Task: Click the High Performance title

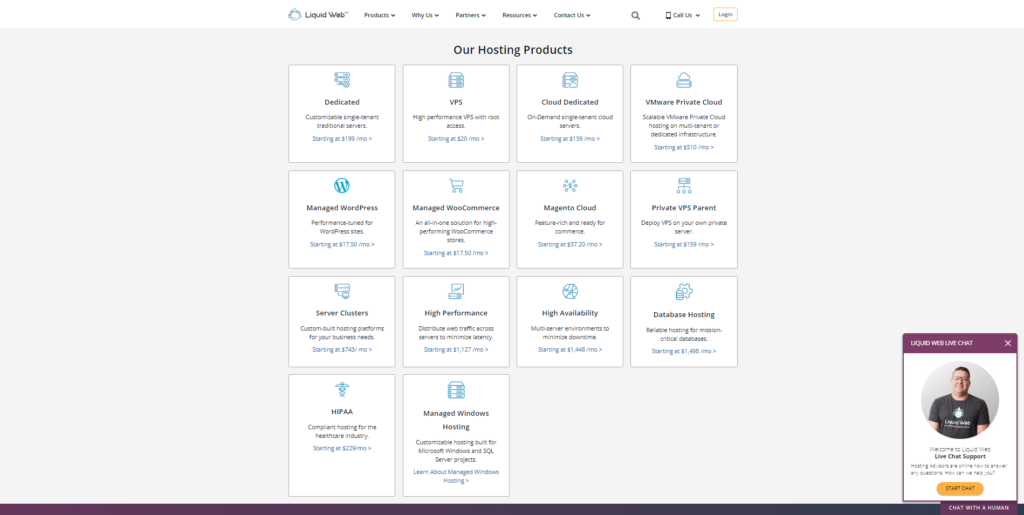Action: pos(456,313)
